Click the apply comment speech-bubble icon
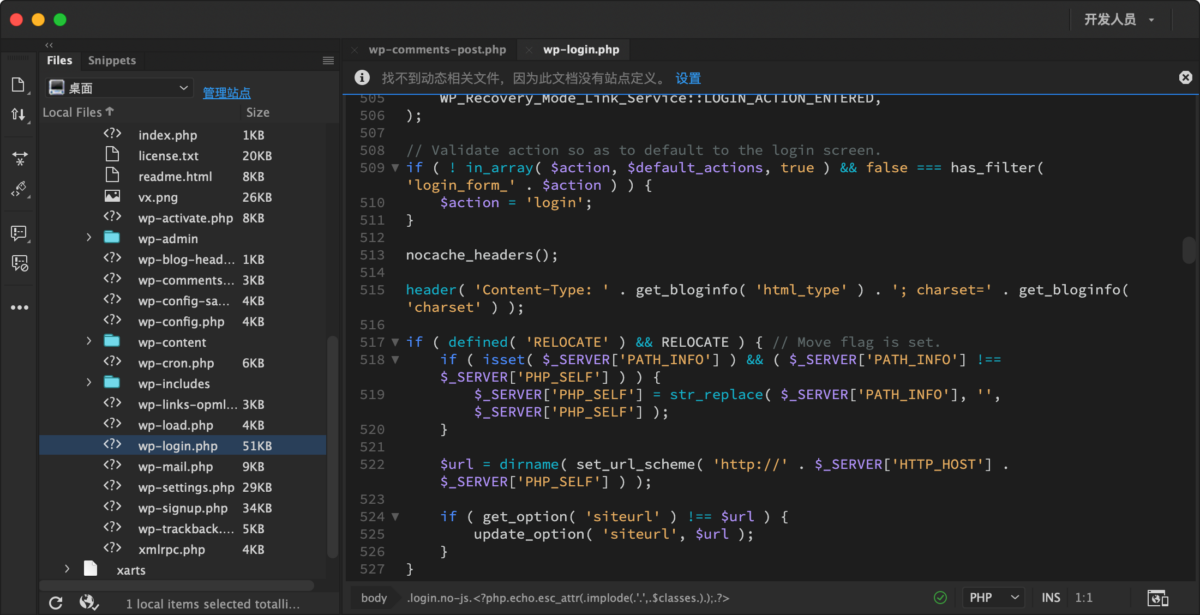The width and height of the screenshot is (1200, 615). tap(19, 233)
